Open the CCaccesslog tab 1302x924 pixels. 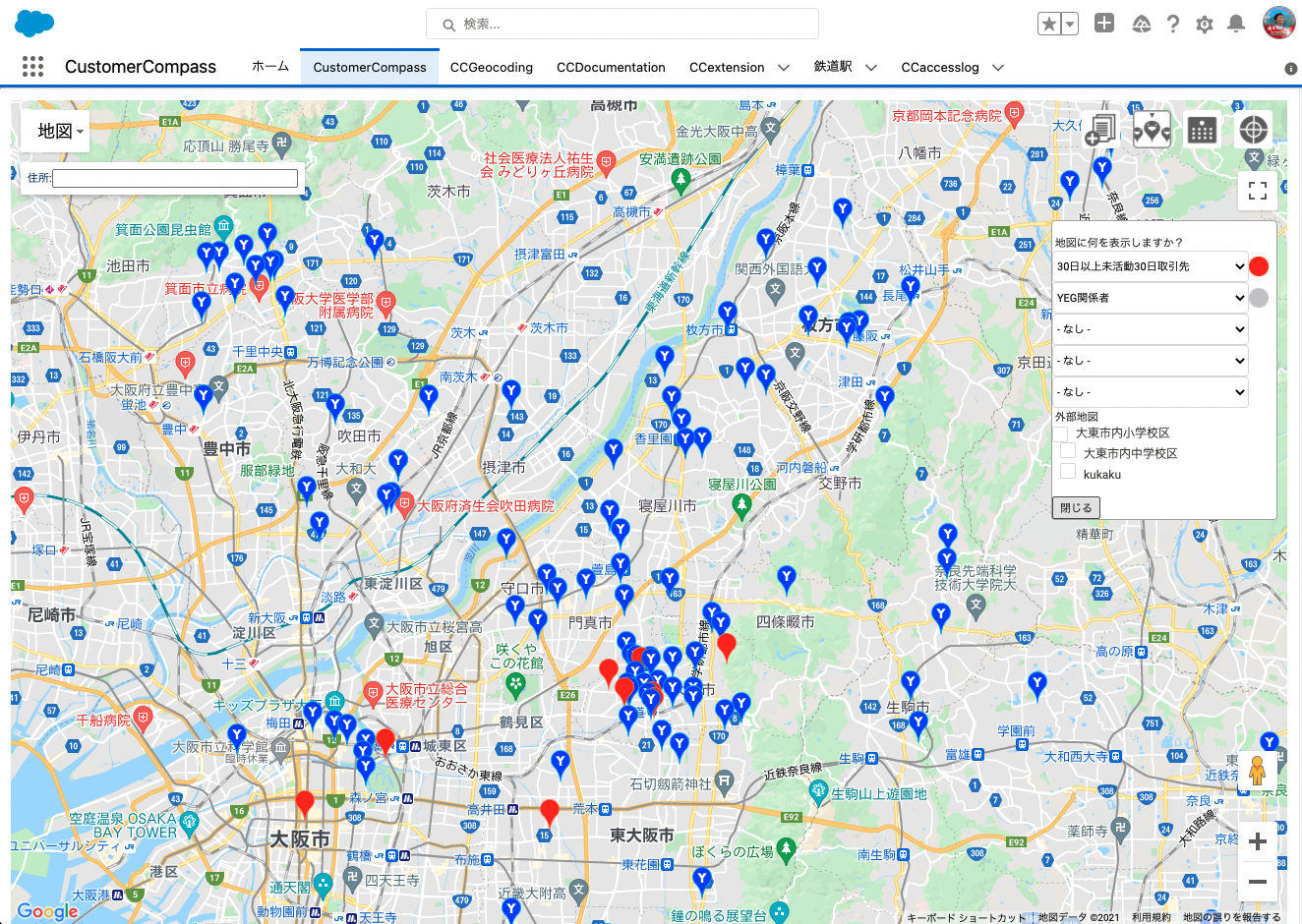point(940,67)
